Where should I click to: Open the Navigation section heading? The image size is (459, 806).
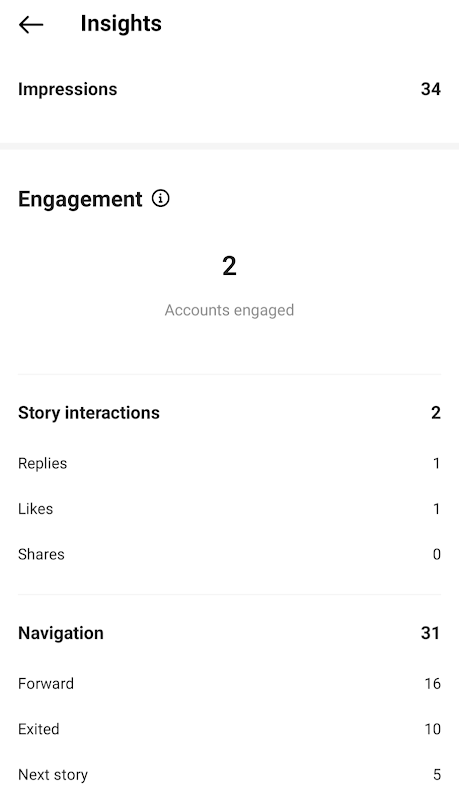point(61,633)
